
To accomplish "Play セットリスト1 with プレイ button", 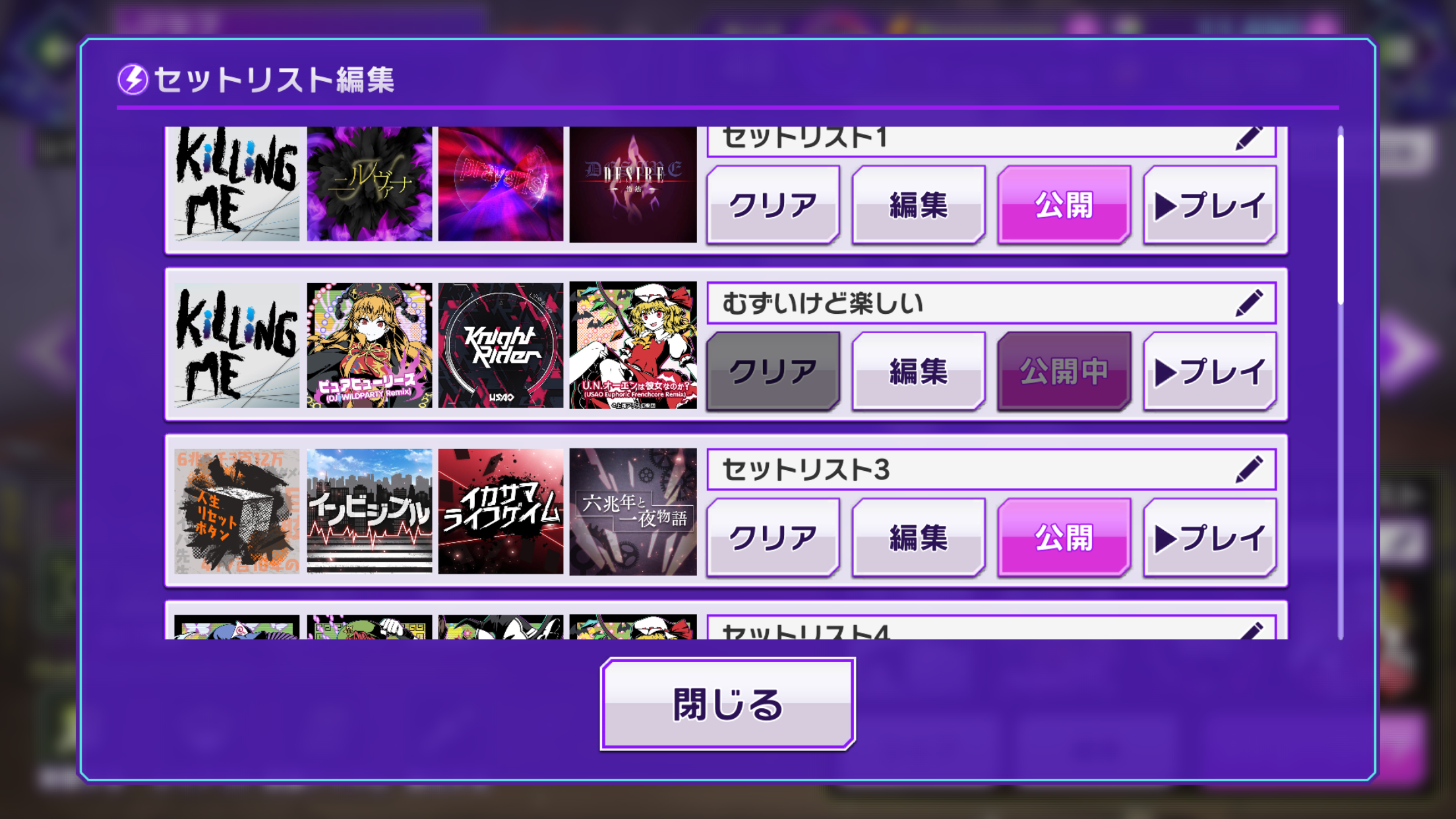I will [1210, 205].
